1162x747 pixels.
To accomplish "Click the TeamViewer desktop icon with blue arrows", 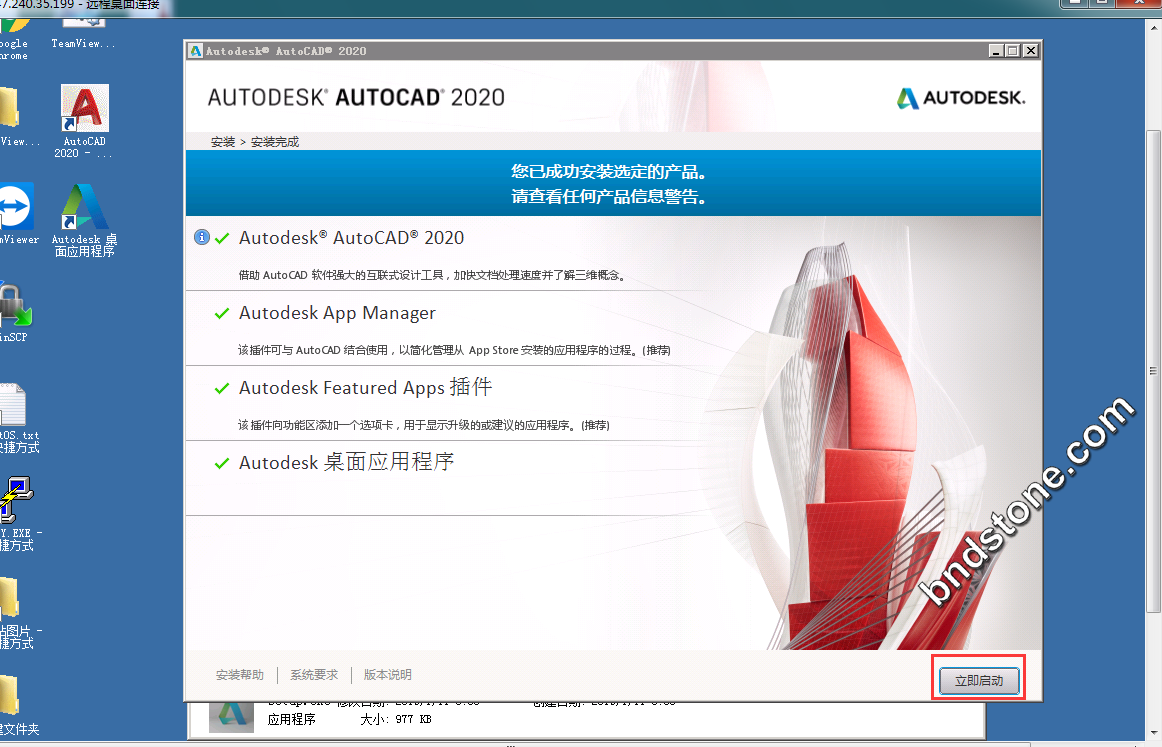I will point(16,207).
